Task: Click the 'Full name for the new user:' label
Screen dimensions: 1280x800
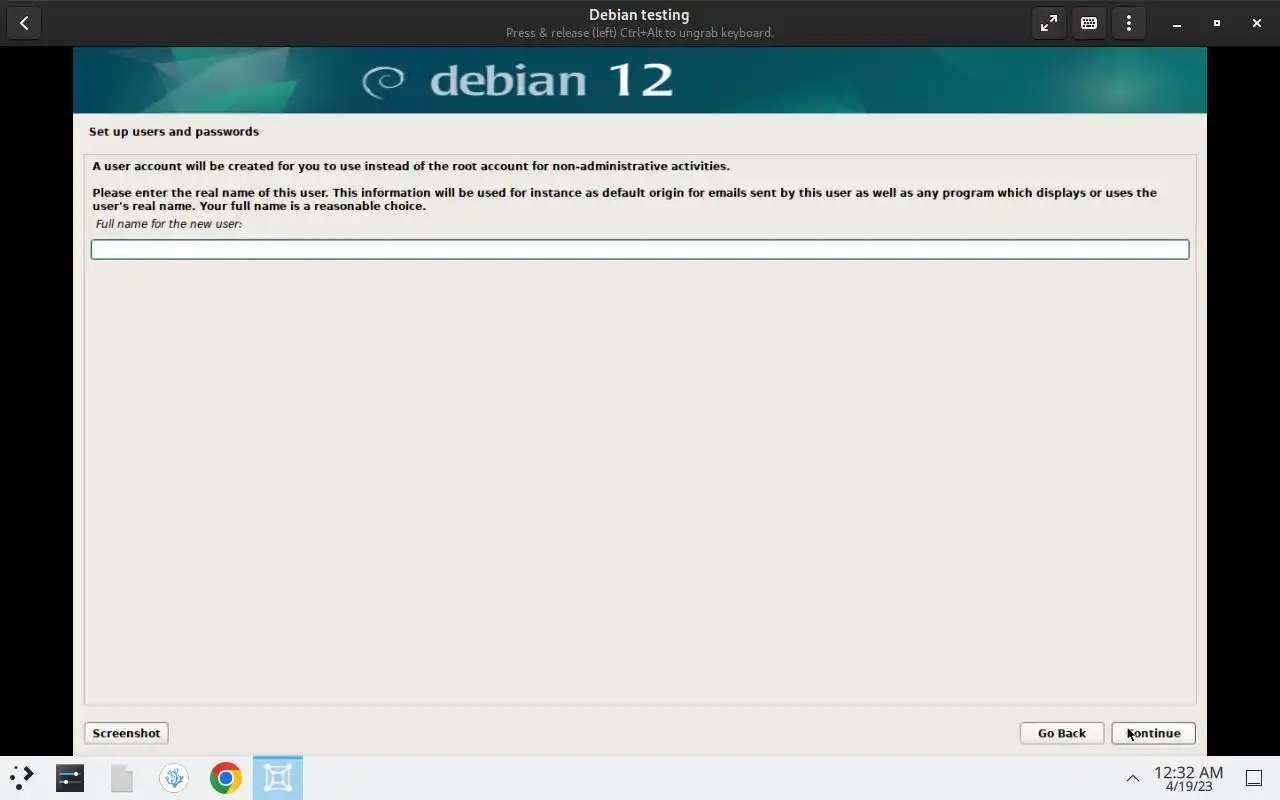Action: coord(169,224)
